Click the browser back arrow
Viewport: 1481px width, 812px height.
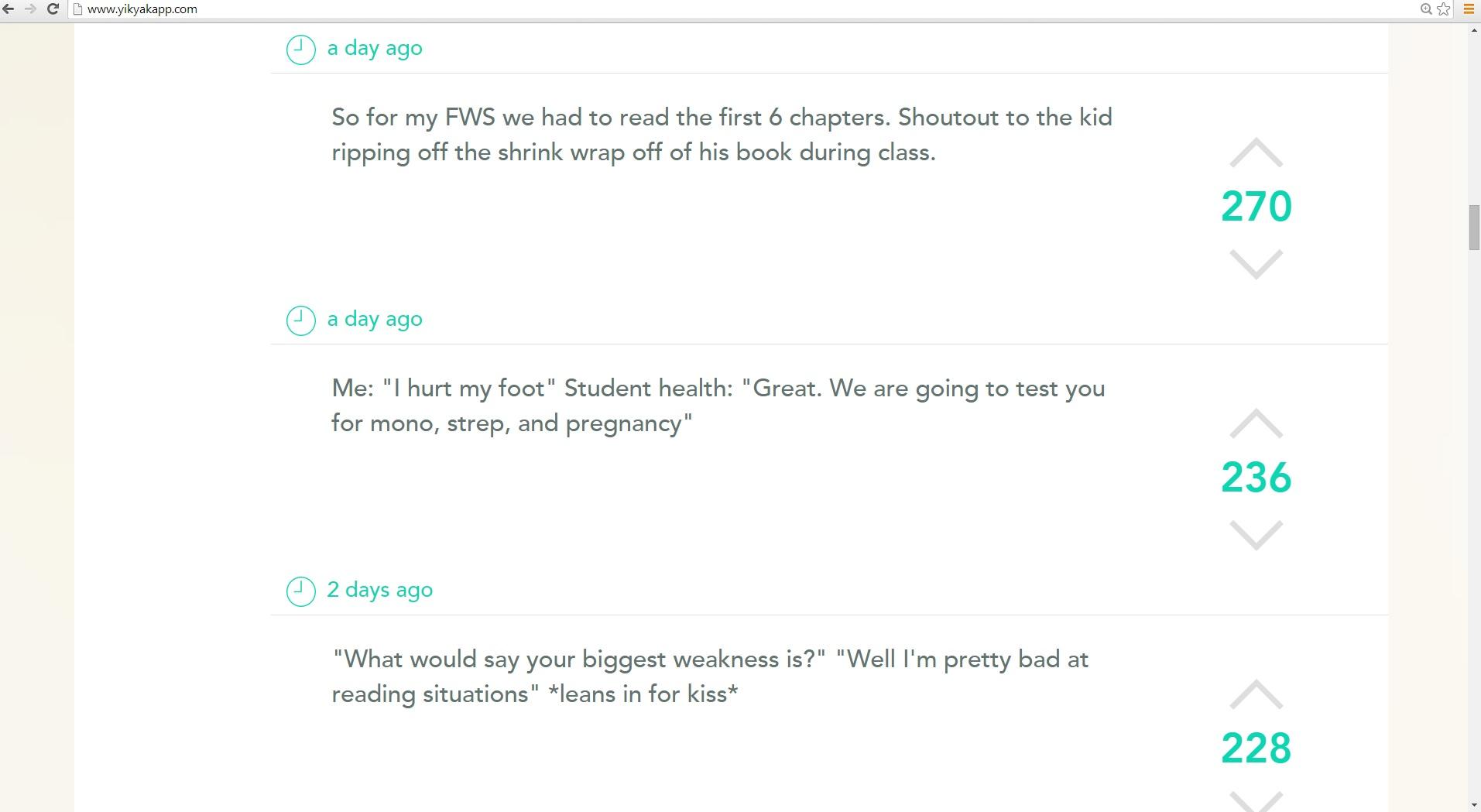[x=9, y=9]
